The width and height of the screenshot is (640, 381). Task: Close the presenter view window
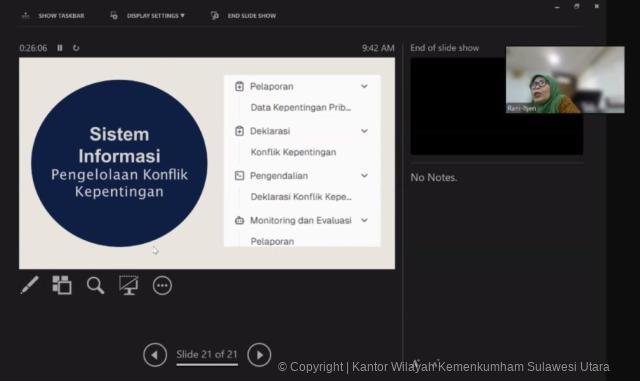(596, 6)
